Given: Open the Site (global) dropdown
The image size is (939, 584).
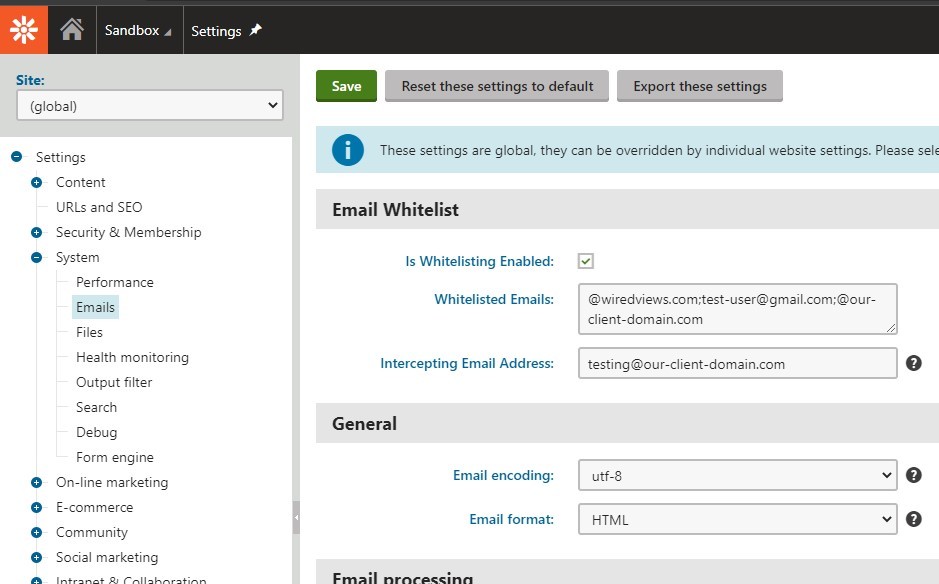Looking at the screenshot, I should point(150,105).
